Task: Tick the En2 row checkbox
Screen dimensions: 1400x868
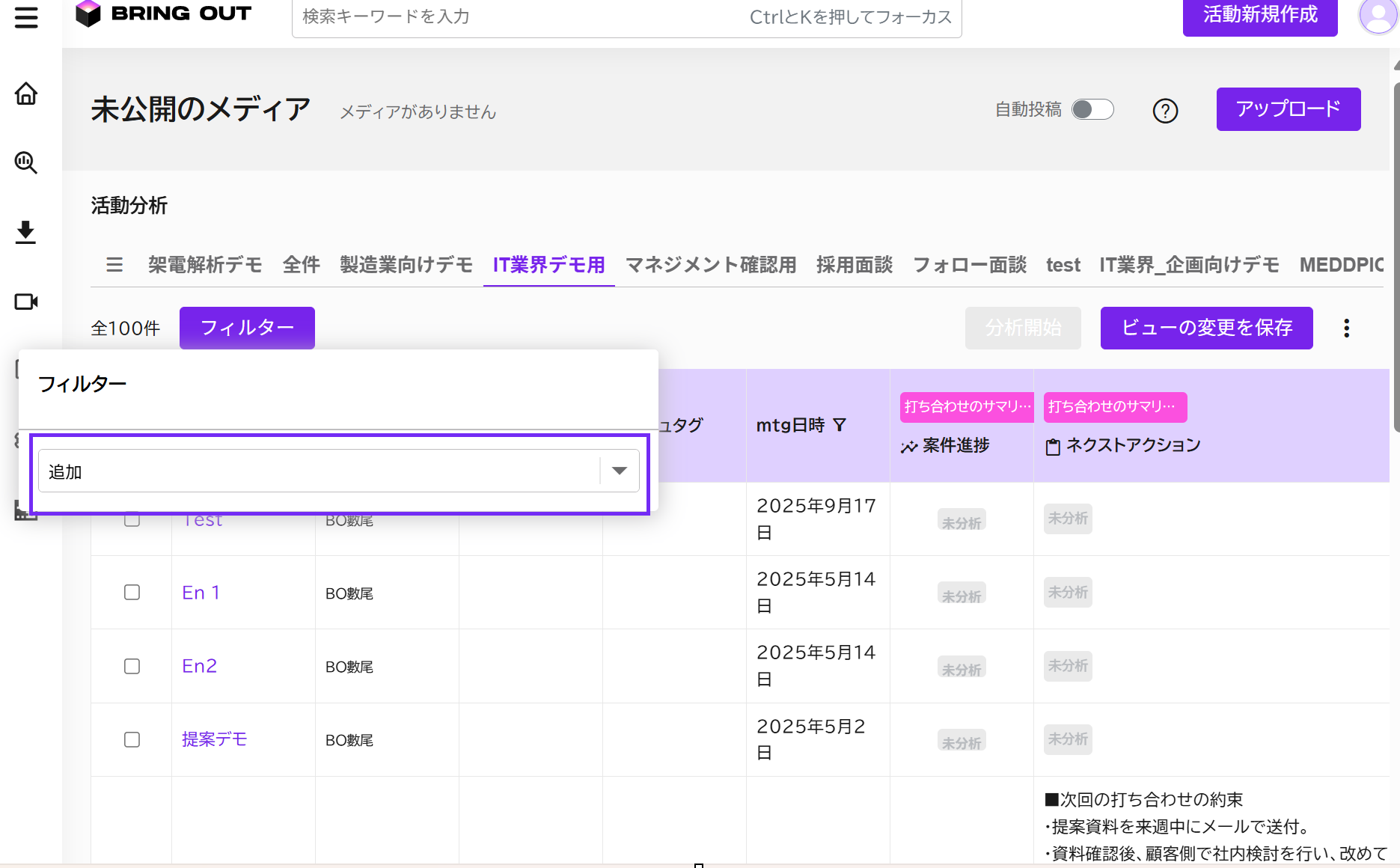Action: (132, 667)
